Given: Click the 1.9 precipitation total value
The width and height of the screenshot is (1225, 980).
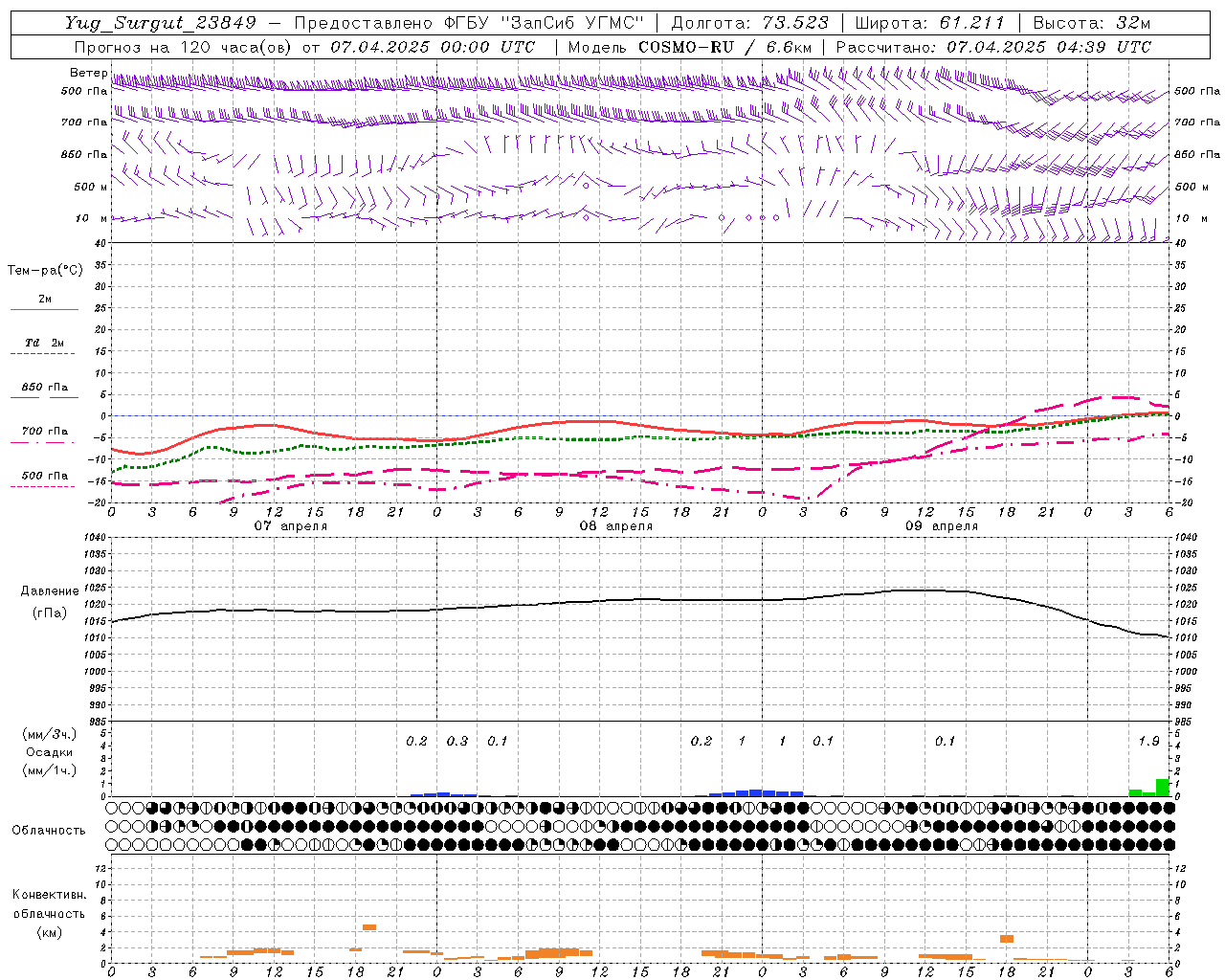Looking at the screenshot, I should [x=1148, y=742].
